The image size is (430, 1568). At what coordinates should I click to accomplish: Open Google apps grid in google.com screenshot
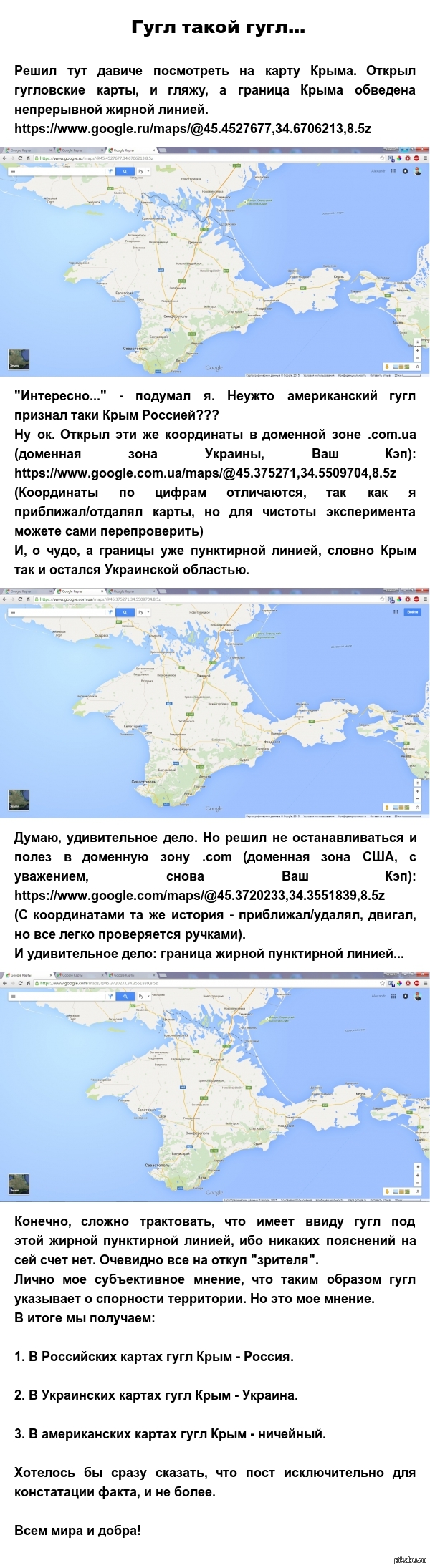click(393, 996)
